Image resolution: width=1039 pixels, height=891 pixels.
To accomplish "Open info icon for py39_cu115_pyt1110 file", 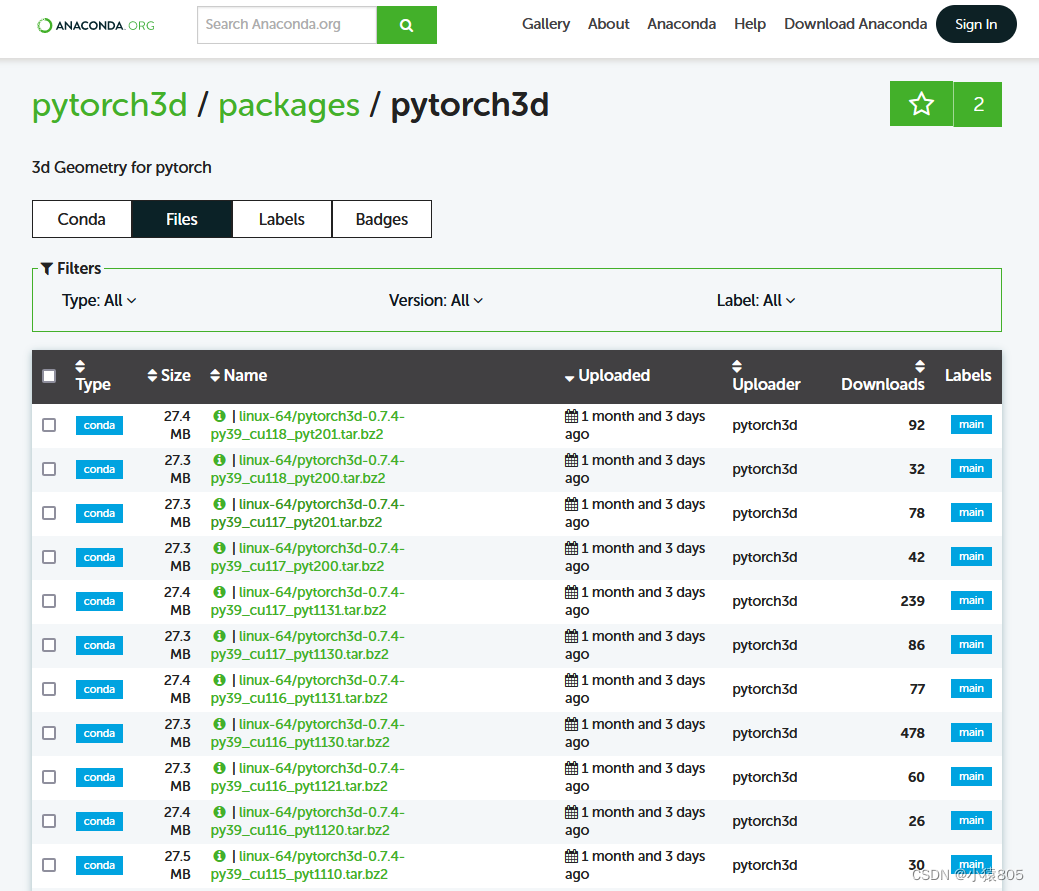I will (x=219, y=856).
